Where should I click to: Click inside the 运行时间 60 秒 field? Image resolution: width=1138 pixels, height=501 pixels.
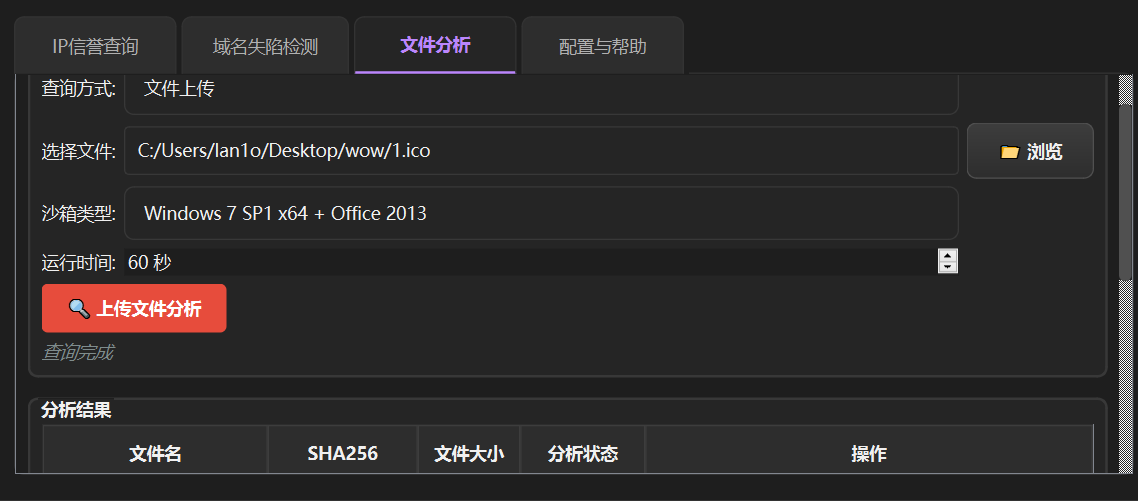(x=530, y=262)
